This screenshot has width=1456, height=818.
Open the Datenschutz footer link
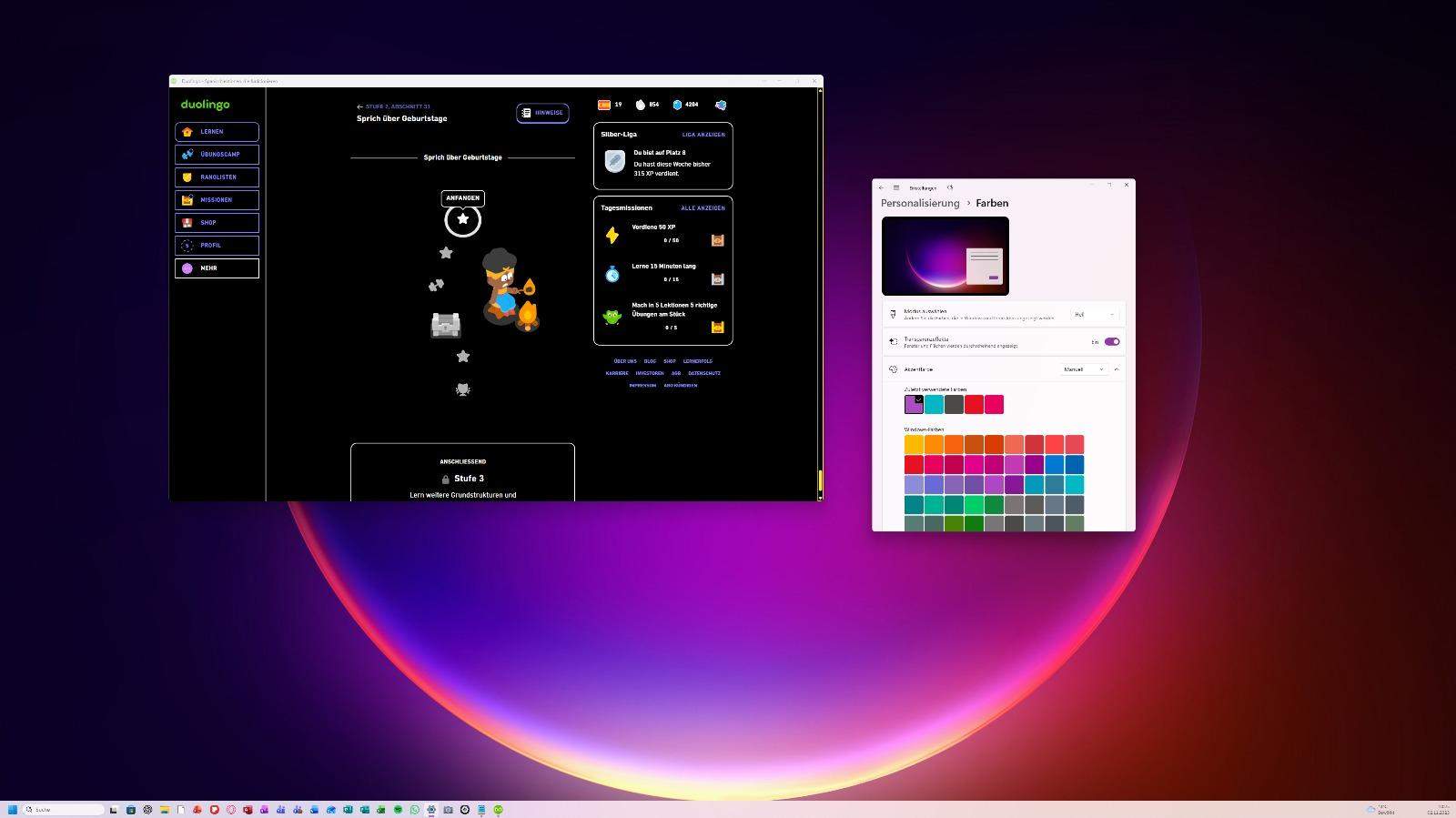pos(704,373)
